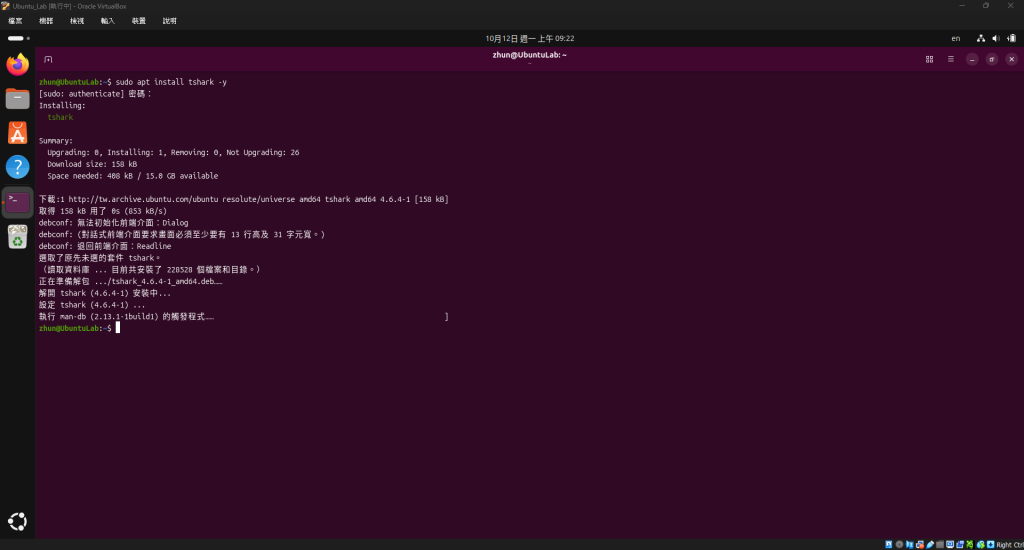Viewport: 1024px width, 550px height.
Task: Minimize the VirtualBox window
Action: point(962,6)
